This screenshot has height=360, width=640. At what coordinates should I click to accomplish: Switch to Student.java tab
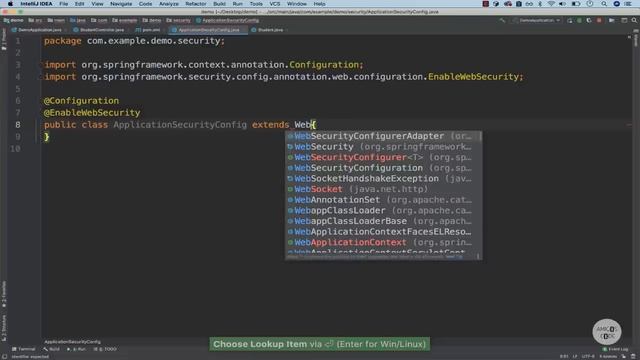pyautogui.click(x=267, y=30)
